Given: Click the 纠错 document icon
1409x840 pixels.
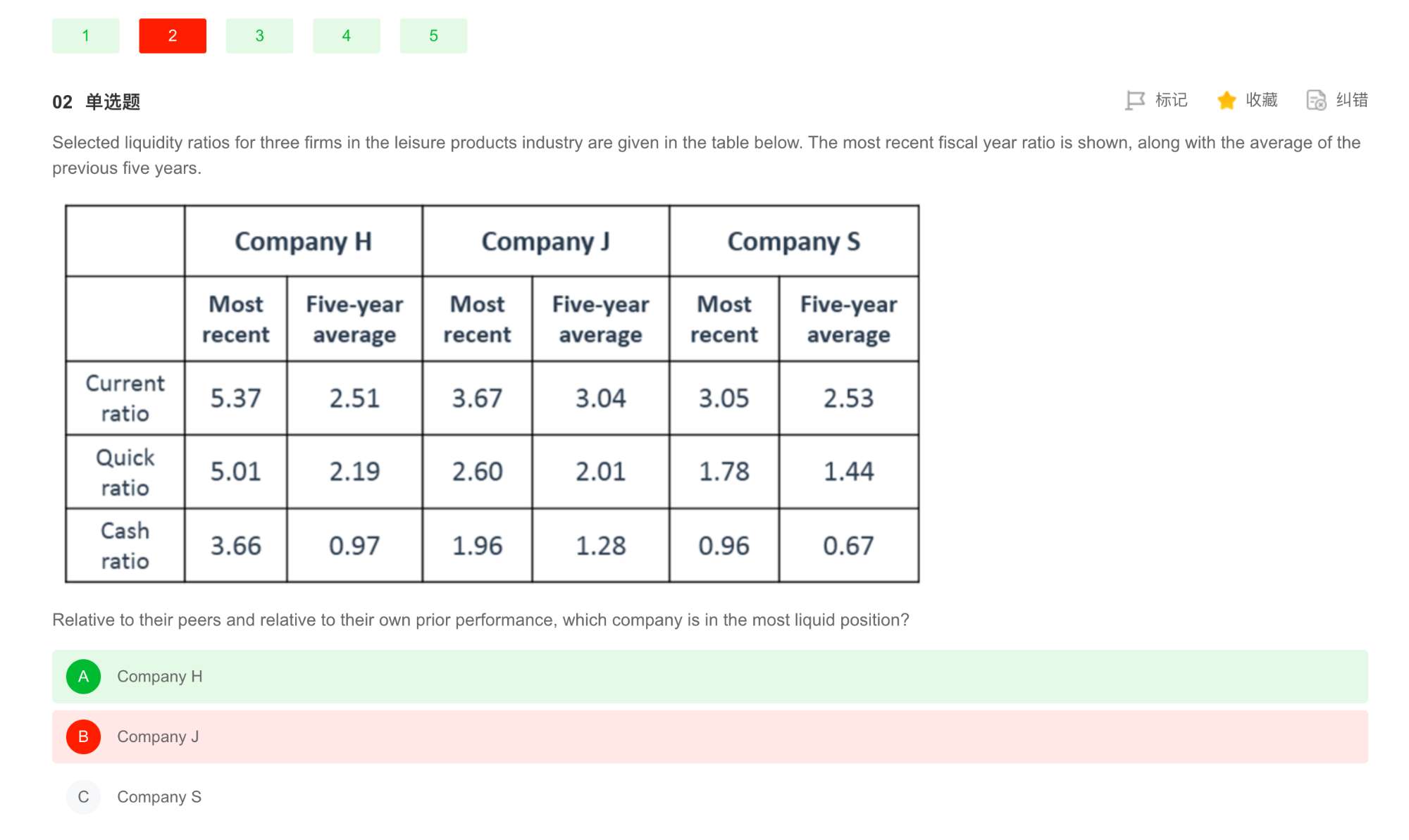Looking at the screenshot, I should pos(1316,100).
